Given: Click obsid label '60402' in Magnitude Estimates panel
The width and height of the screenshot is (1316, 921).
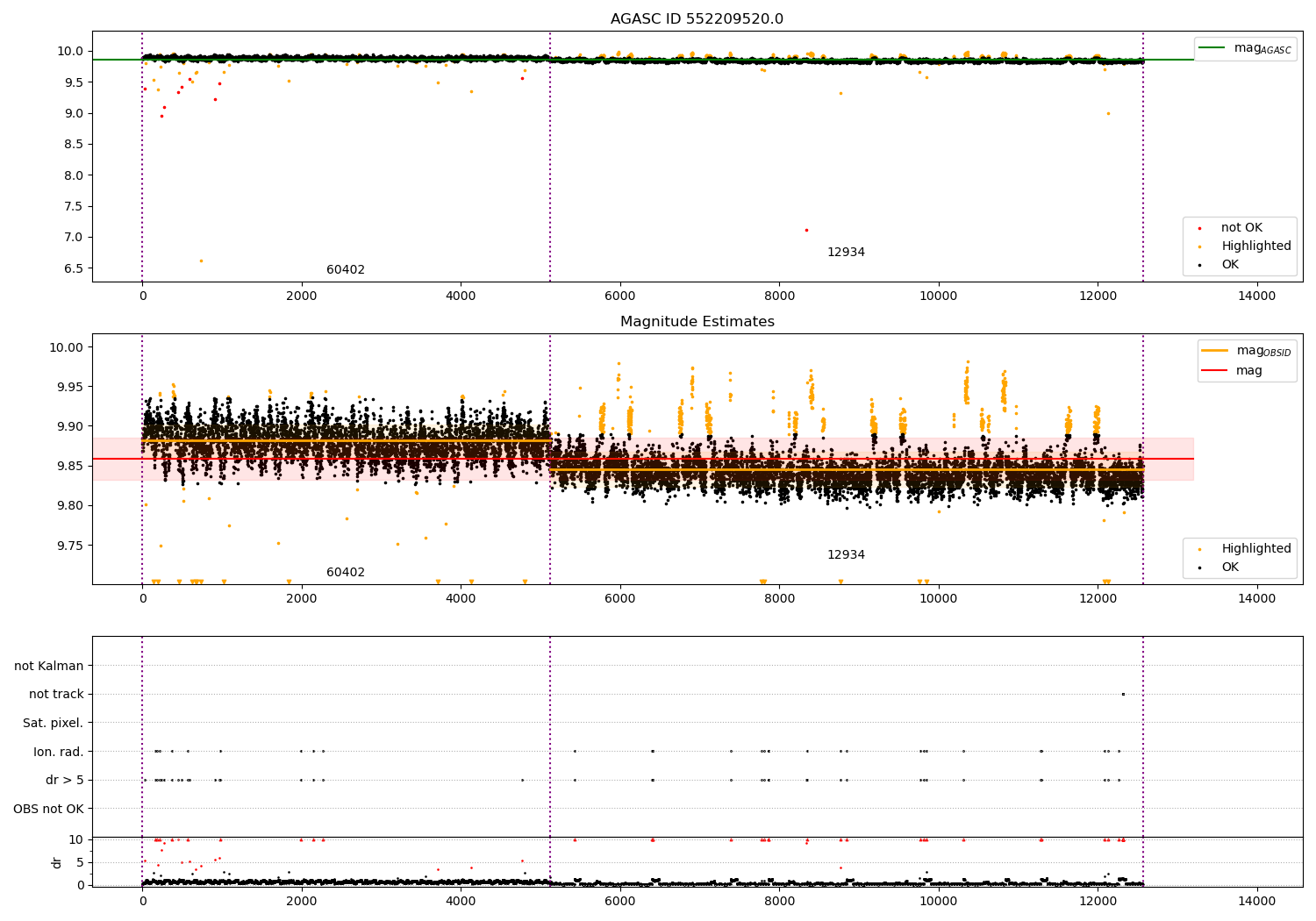Looking at the screenshot, I should pyautogui.click(x=346, y=573).
